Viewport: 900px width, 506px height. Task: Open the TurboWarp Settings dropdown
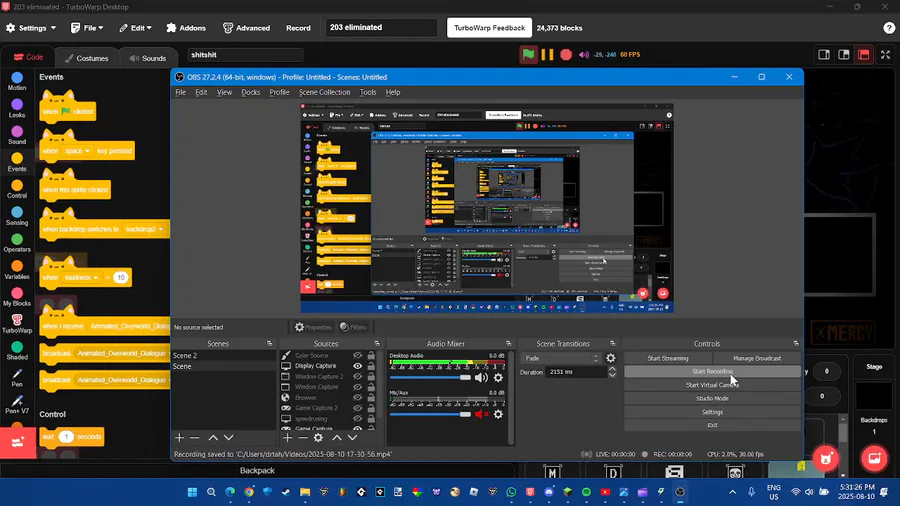31,28
